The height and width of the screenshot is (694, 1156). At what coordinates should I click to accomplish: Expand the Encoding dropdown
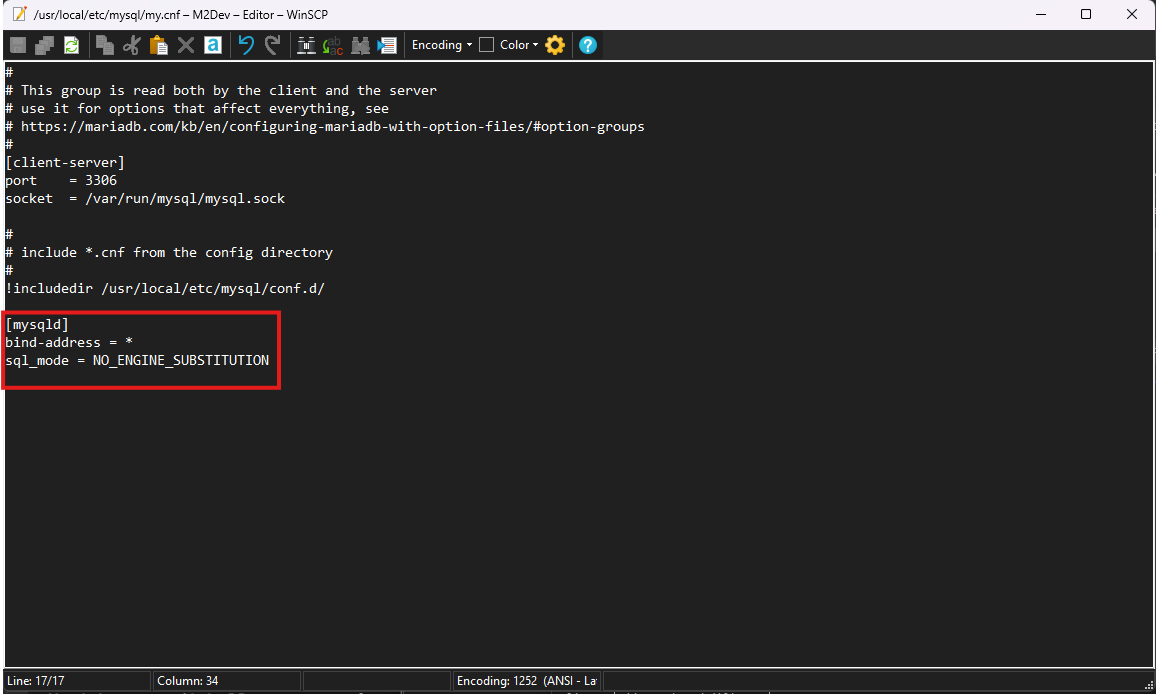442,45
